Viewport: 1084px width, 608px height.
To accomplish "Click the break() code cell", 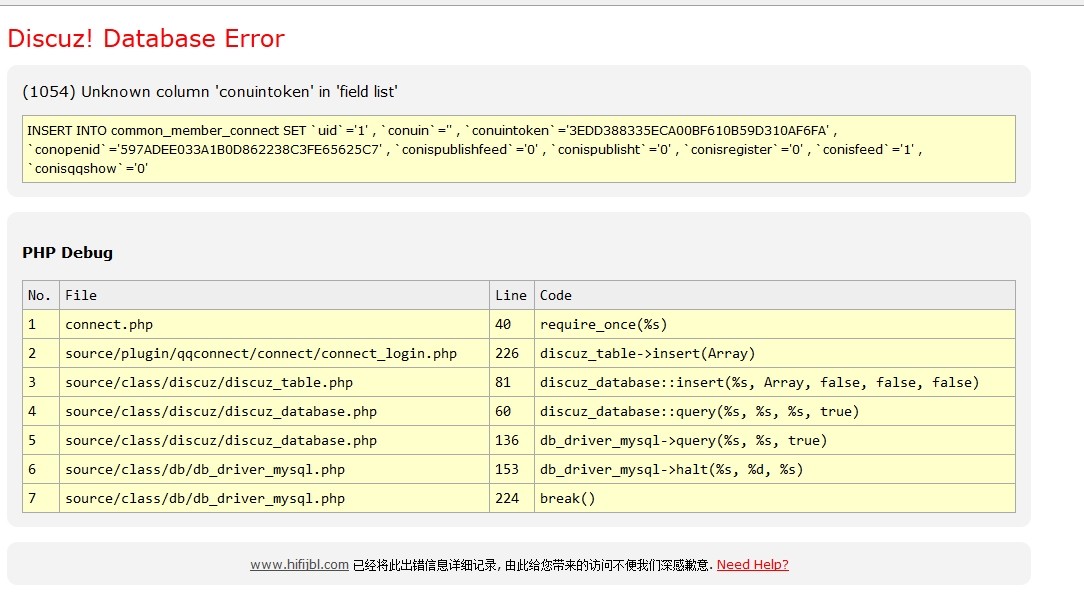I will [x=567, y=499].
